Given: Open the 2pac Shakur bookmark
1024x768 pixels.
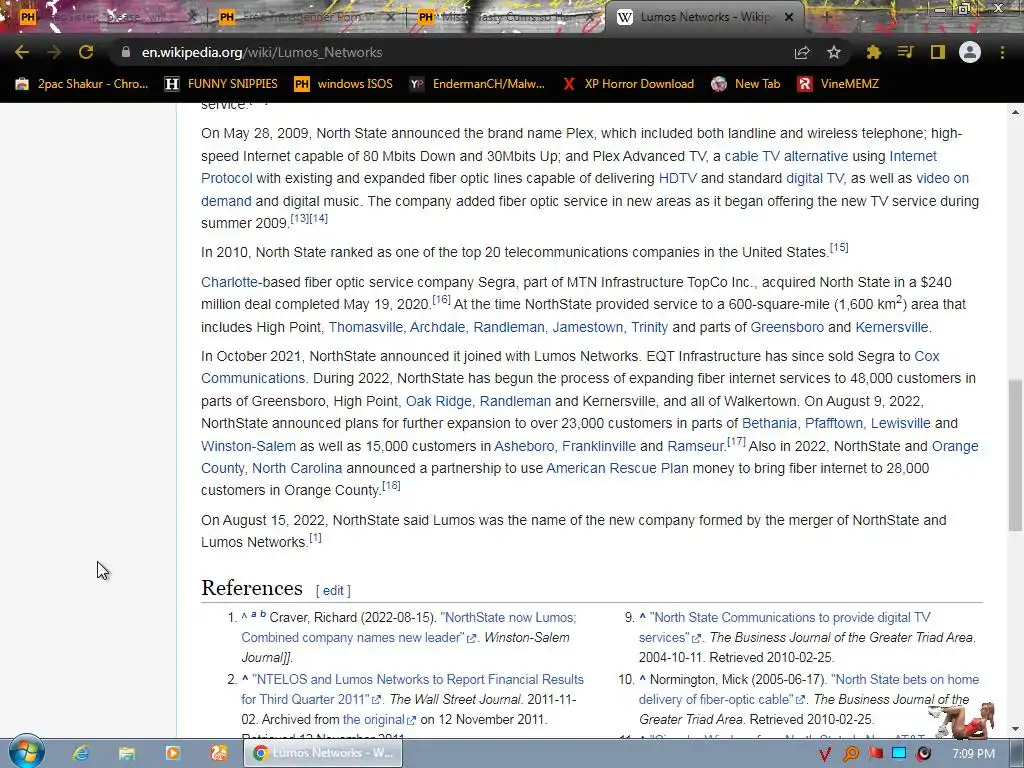Looking at the screenshot, I should [x=82, y=84].
